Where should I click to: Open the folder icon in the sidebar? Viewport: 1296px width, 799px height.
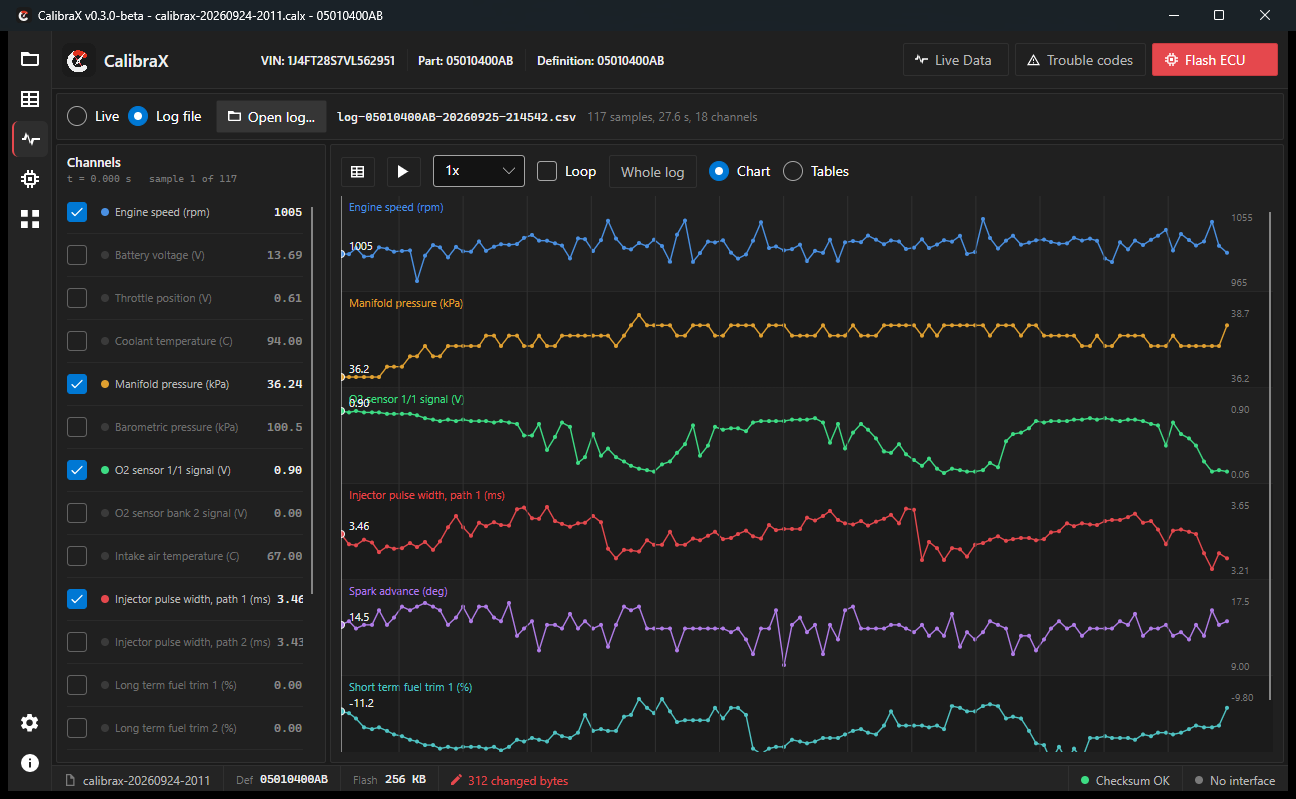[x=30, y=59]
